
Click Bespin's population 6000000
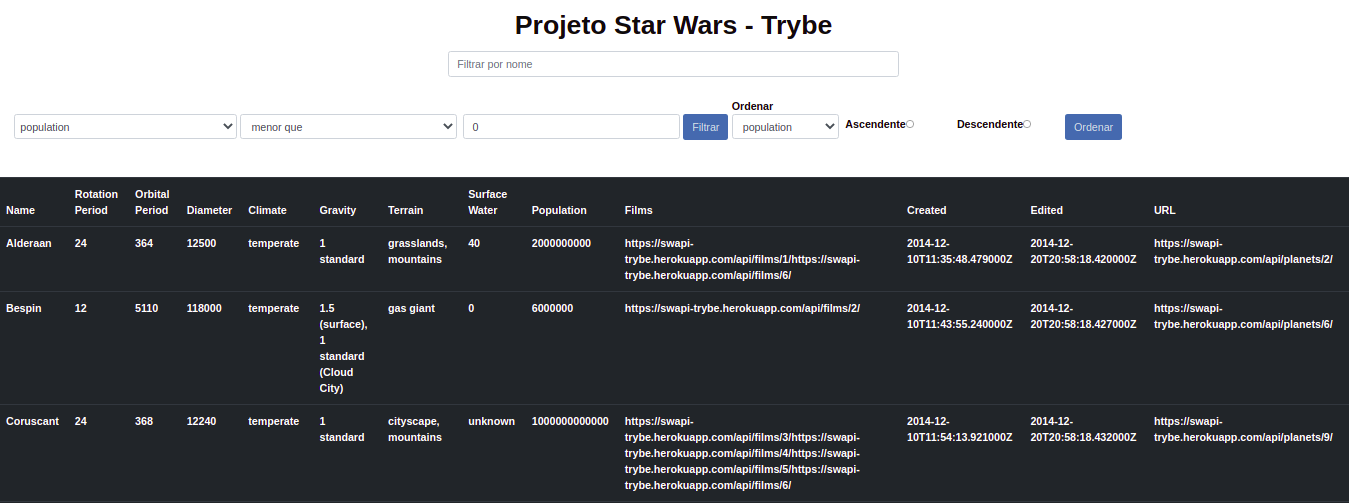click(552, 308)
